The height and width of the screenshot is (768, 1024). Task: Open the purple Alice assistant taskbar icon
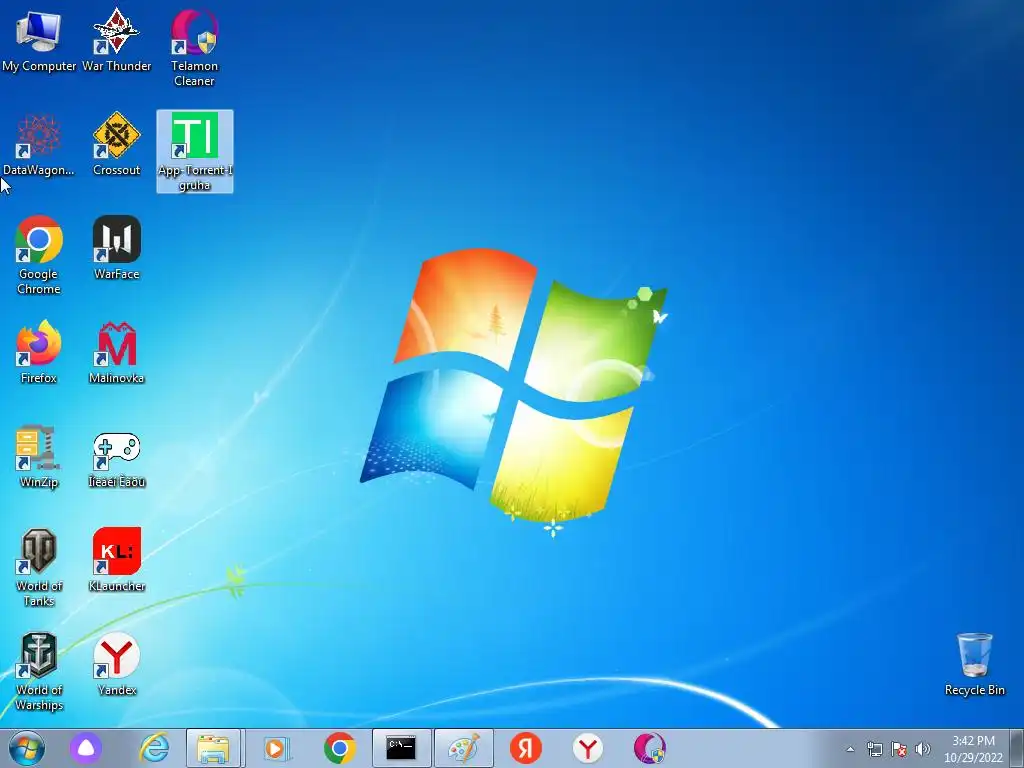tap(86, 748)
